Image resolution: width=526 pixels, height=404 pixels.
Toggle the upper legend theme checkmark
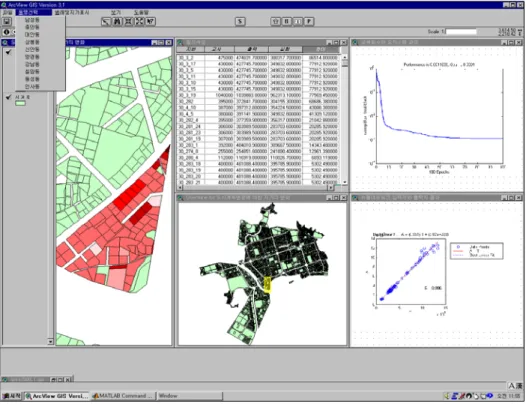click(x=9, y=52)
